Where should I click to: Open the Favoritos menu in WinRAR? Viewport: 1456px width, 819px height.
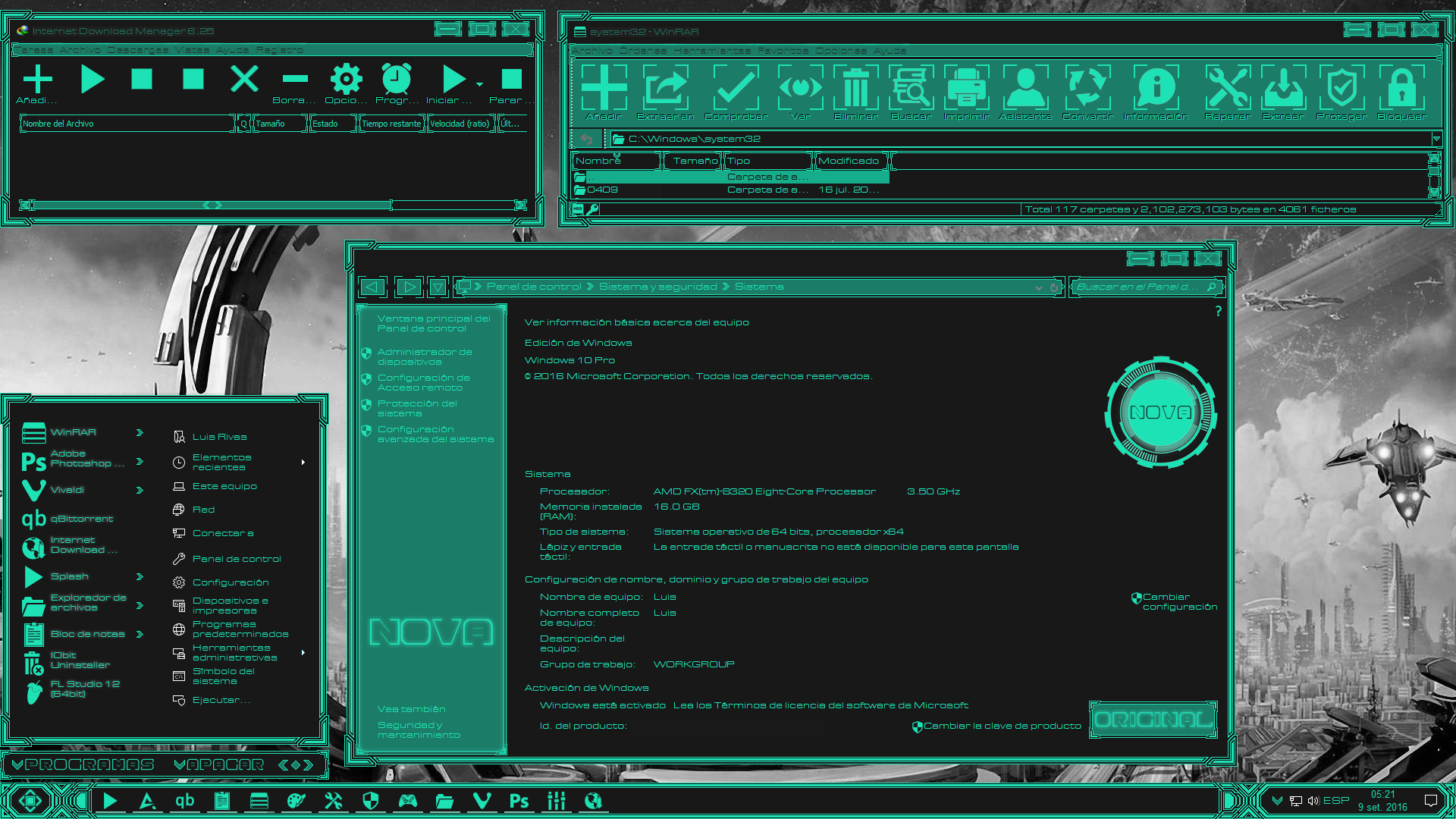[x=783, y=51]
